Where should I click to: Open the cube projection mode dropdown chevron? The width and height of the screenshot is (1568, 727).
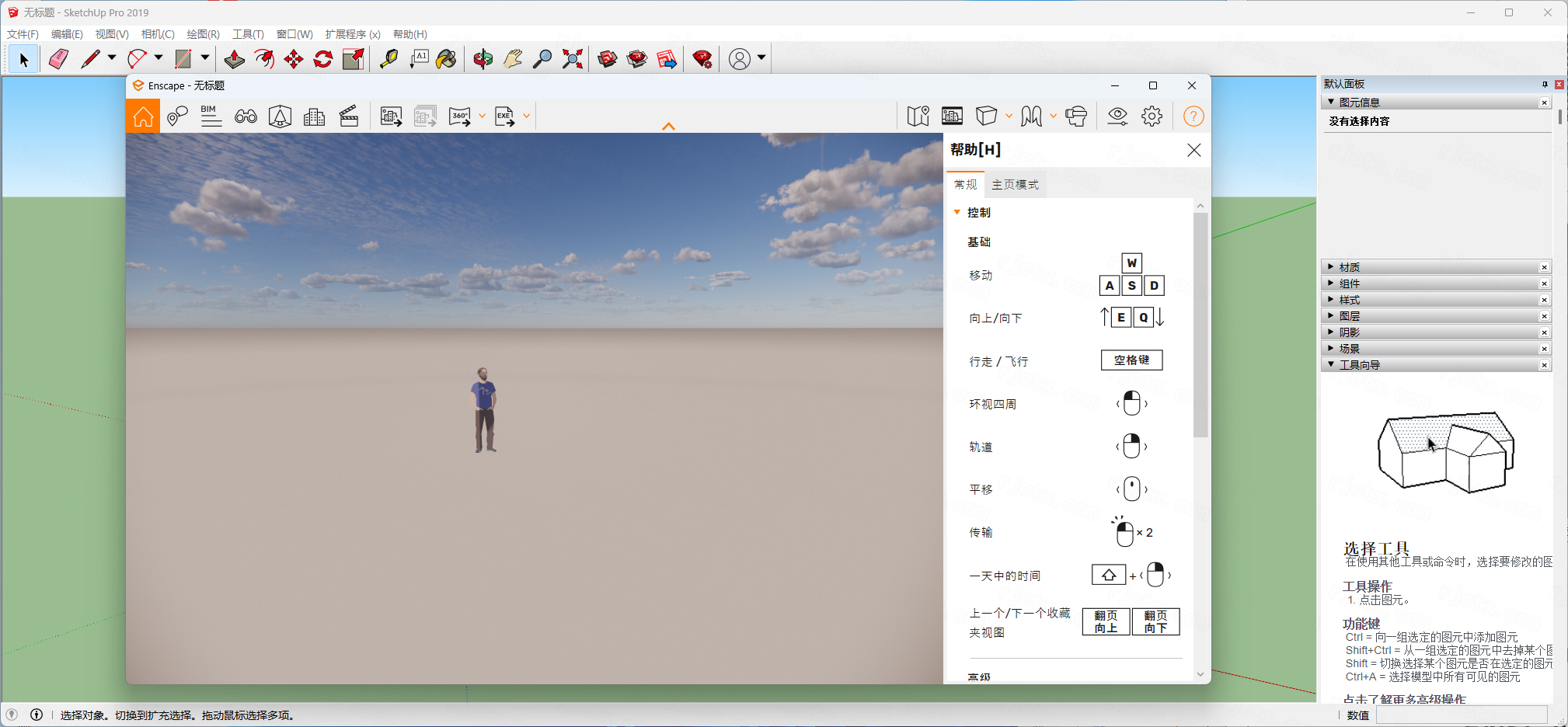point(1009,117)
